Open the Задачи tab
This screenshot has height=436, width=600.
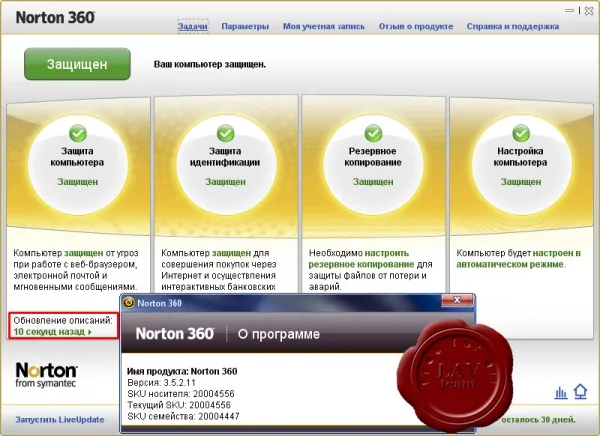tap(193, 26)
